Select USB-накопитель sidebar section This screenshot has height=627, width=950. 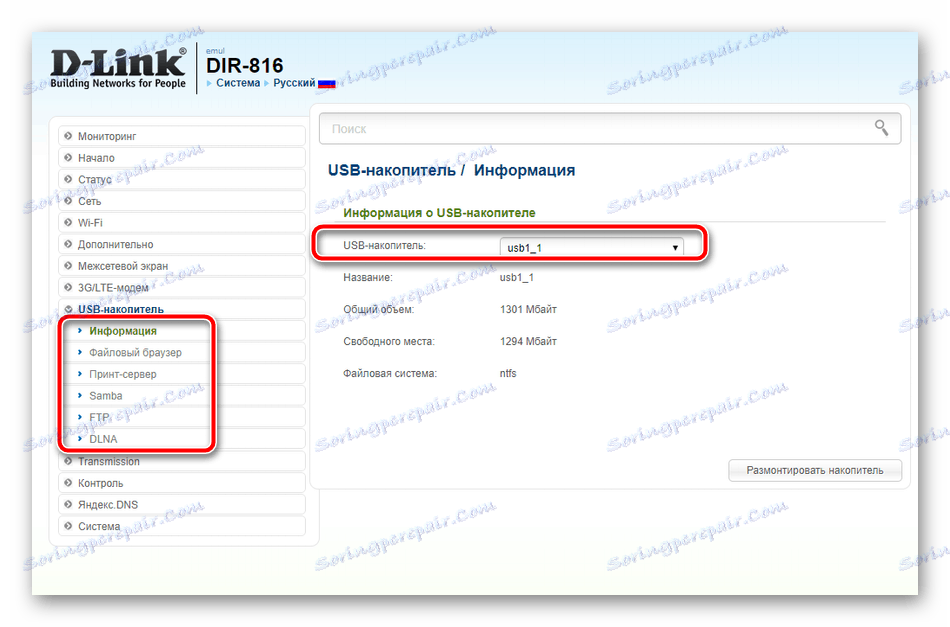(x=182, y=309)
